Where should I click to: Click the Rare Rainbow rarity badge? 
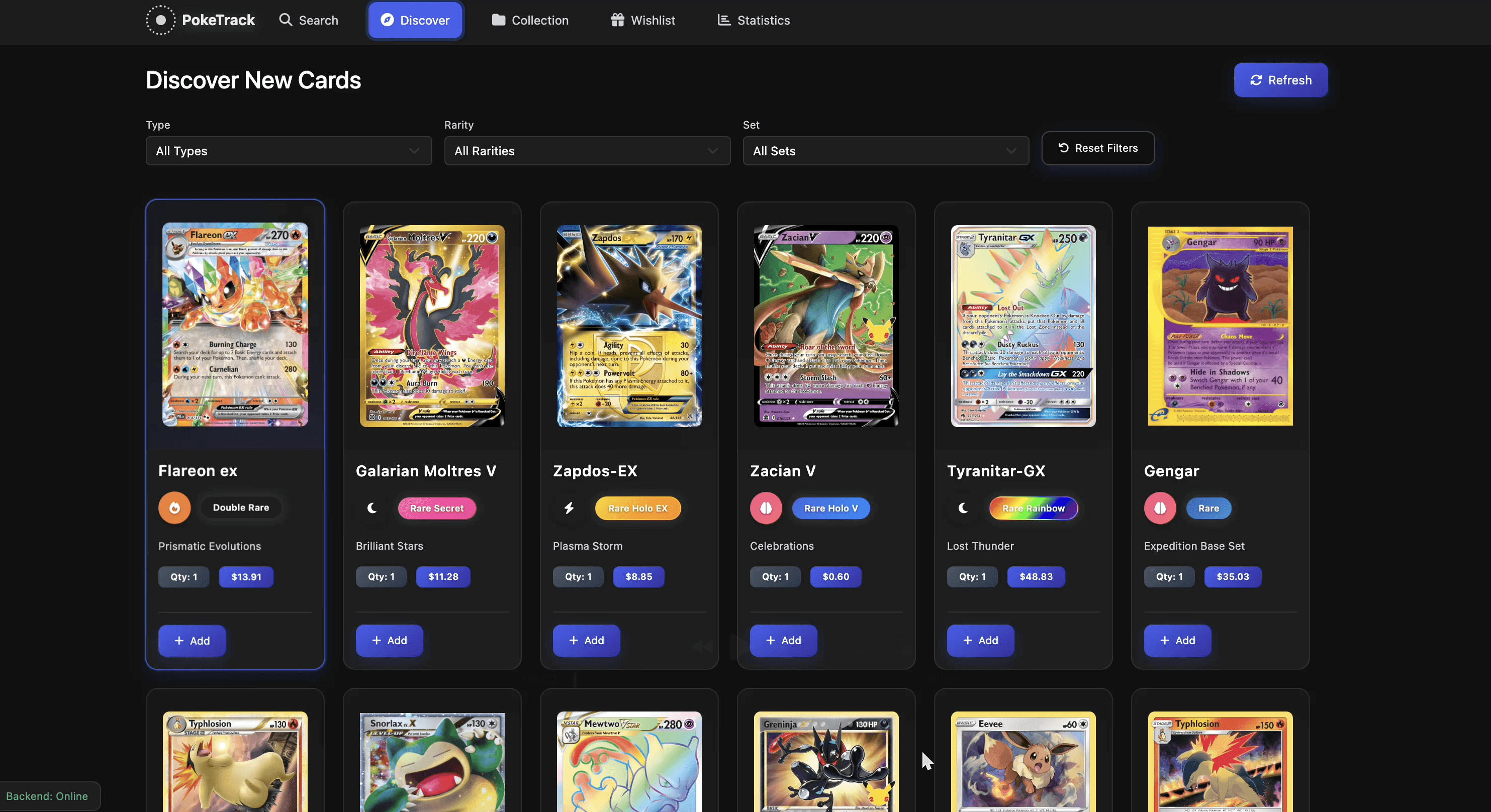(x=1033, y=509)
